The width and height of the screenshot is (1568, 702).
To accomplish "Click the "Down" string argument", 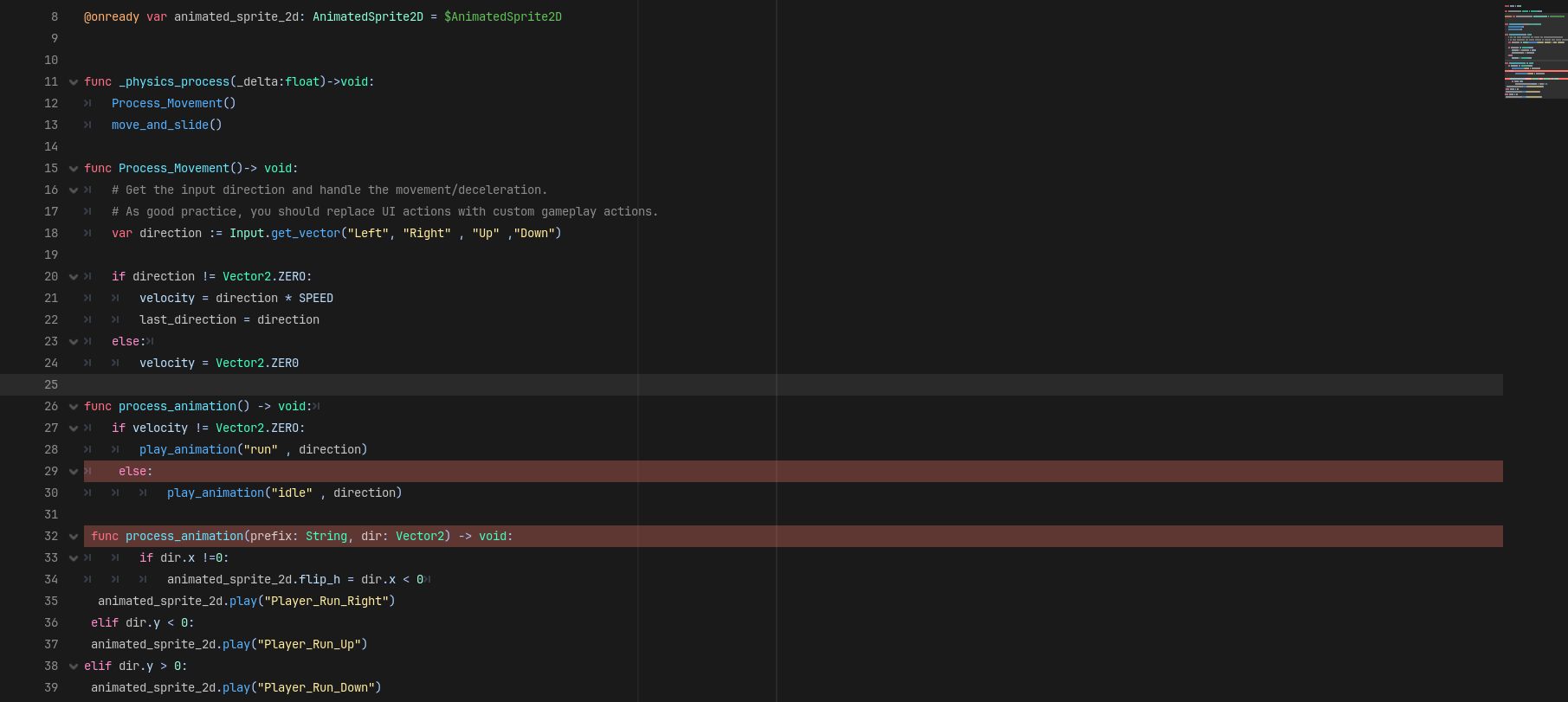I will [x=534, y=233].
